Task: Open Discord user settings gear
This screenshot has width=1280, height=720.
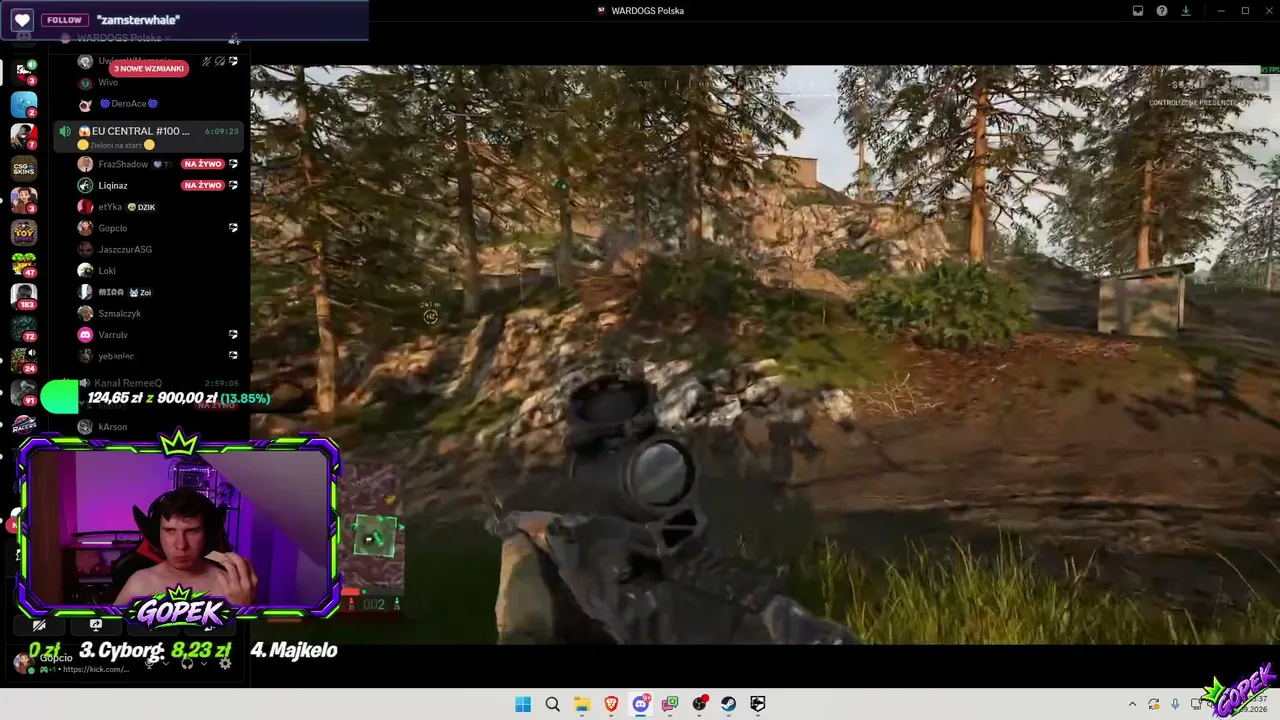Action: (x=225, y=663)
